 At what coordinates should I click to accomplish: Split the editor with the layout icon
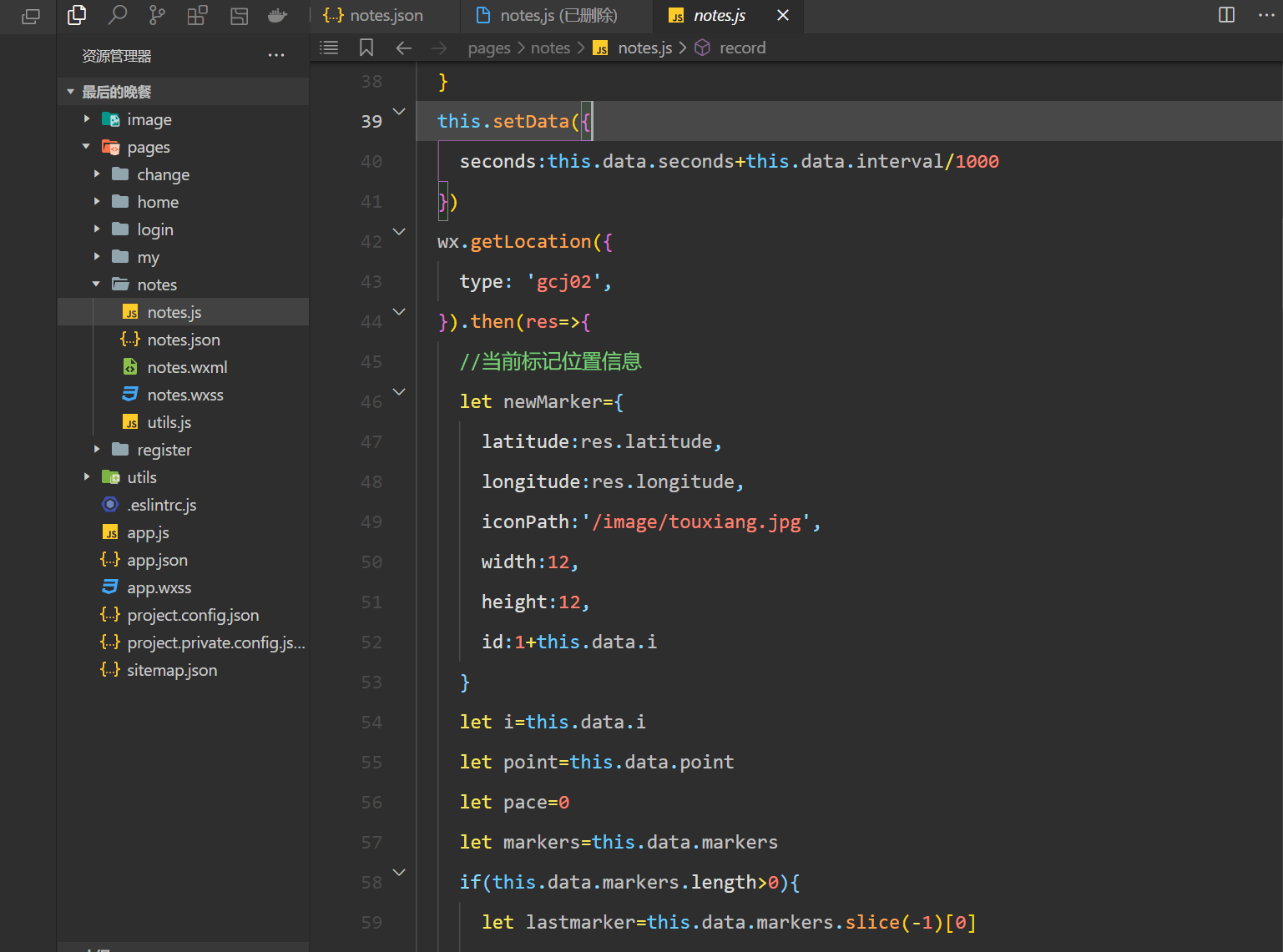pos(1226,15)
